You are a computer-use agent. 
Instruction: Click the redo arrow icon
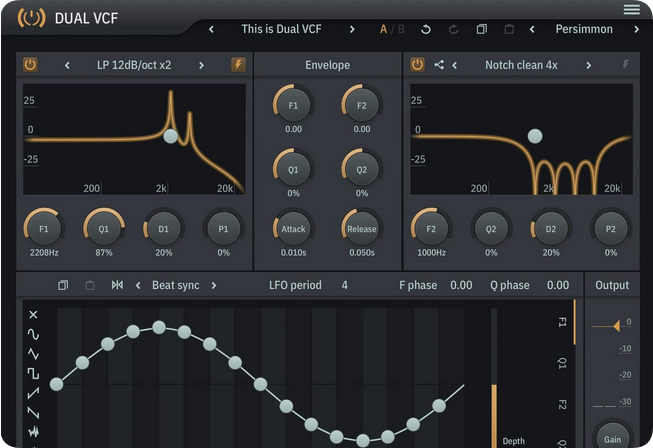coord(454,29)
